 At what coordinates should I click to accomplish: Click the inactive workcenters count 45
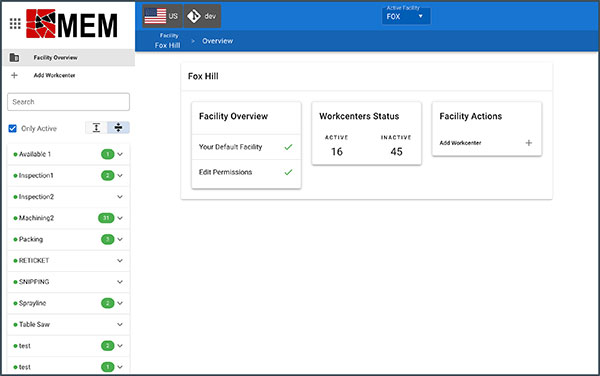[396, 151]
